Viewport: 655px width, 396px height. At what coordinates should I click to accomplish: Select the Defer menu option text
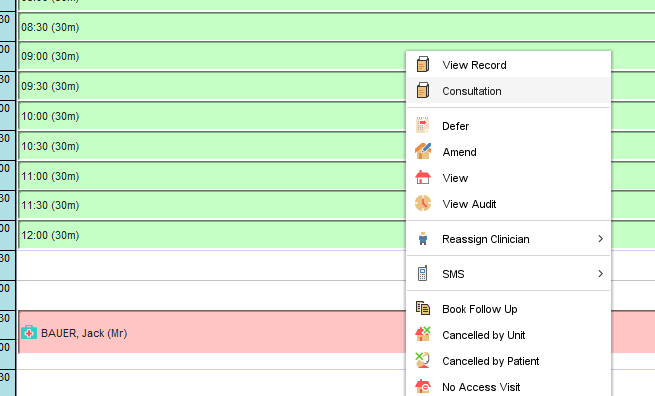click(455, 126)
